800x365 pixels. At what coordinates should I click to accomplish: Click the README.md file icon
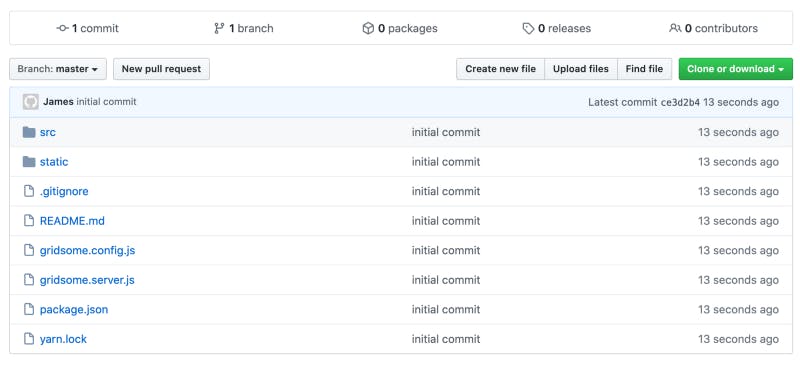click(30, 221)
